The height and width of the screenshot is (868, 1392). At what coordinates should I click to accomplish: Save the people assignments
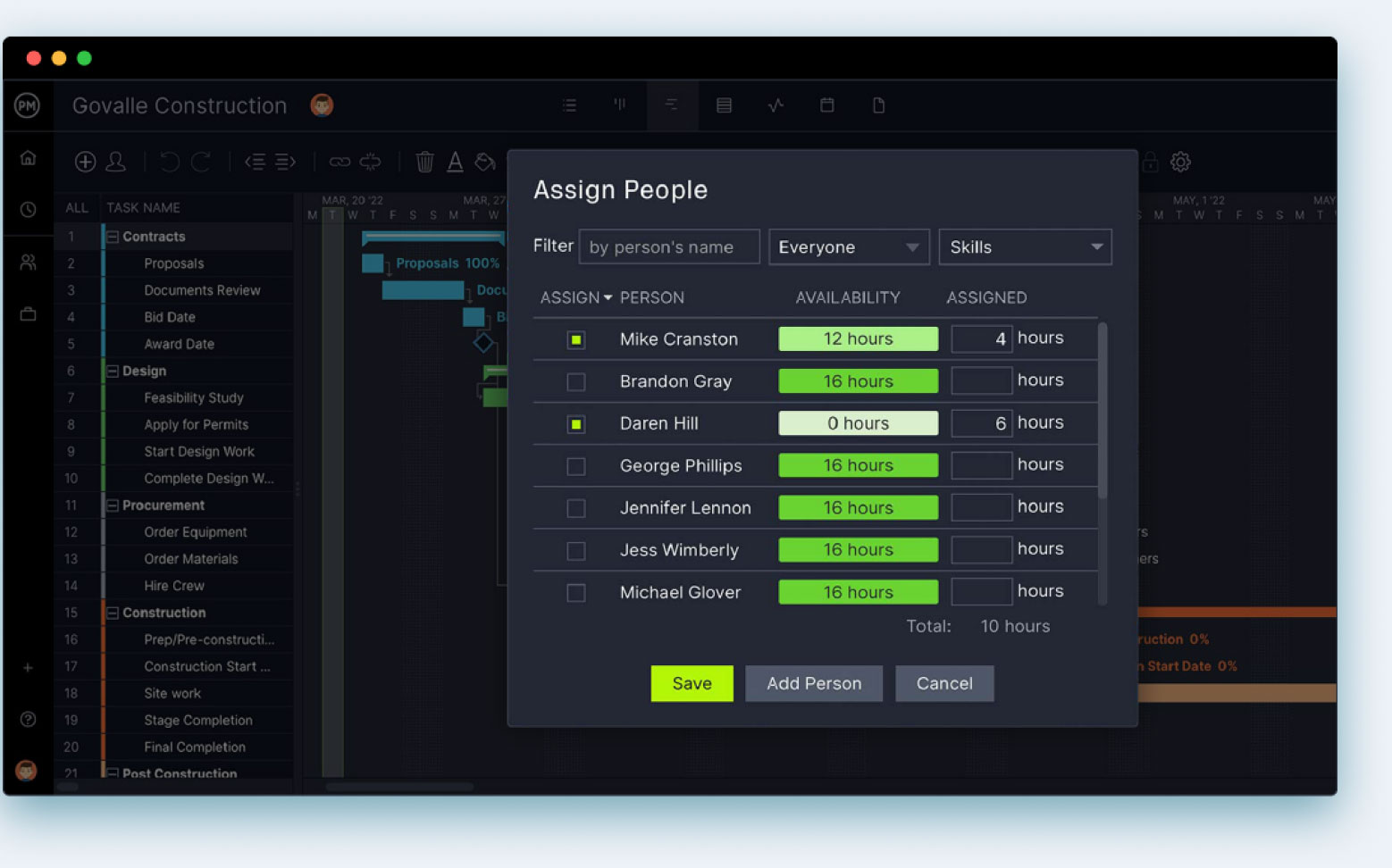click(x=692, y=683)
